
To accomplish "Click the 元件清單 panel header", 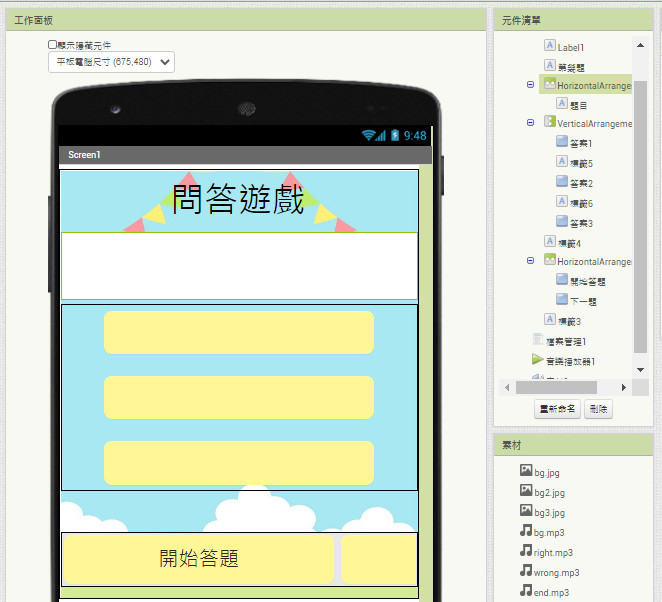I will click(x=573, y=20).
